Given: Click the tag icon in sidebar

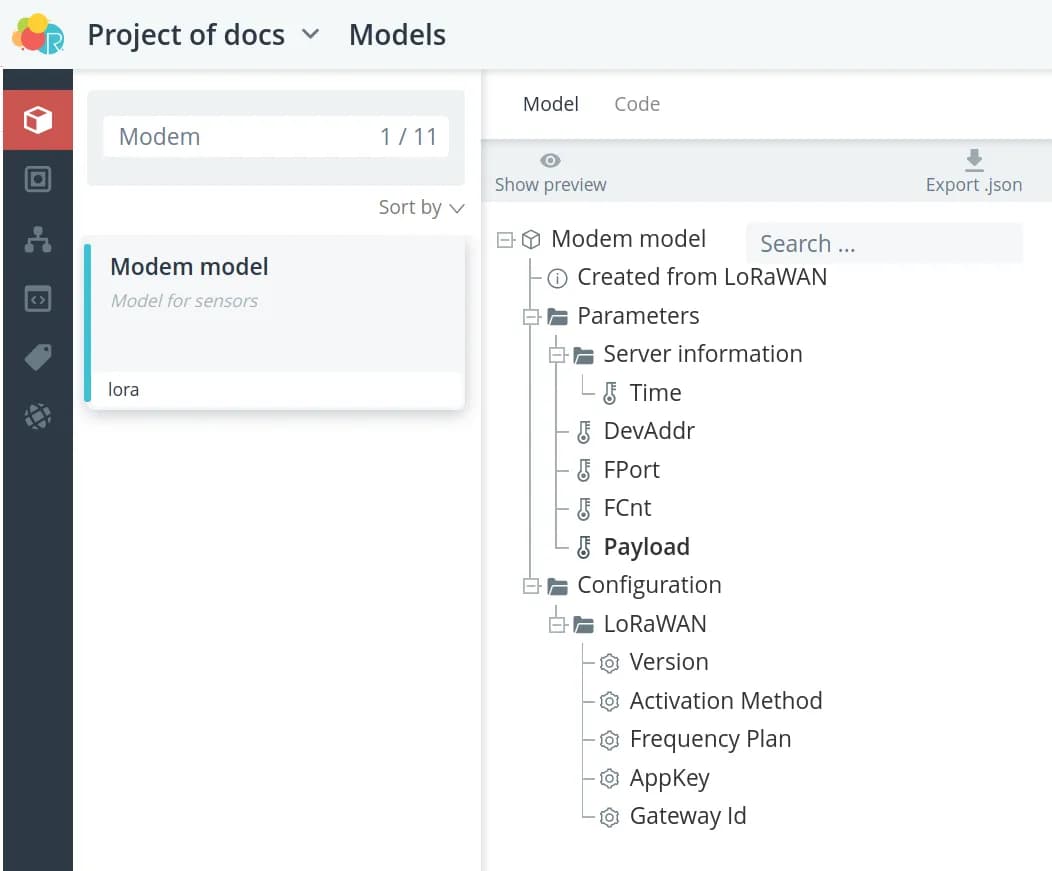Looking at the screenshot, I should [x=37, y=358].
